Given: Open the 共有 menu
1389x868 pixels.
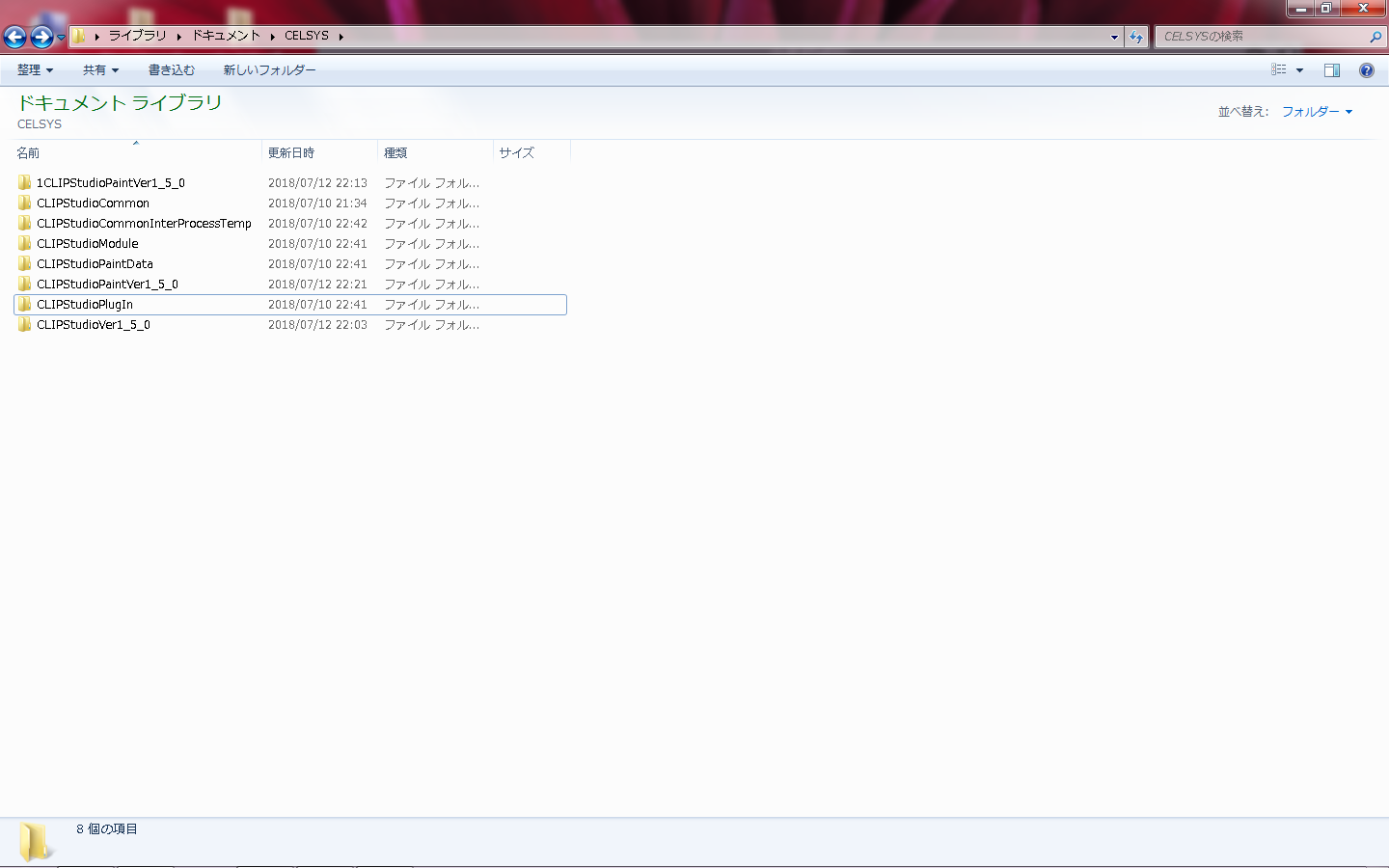Looking at the screenshot, I should click(x=100, y=70).
